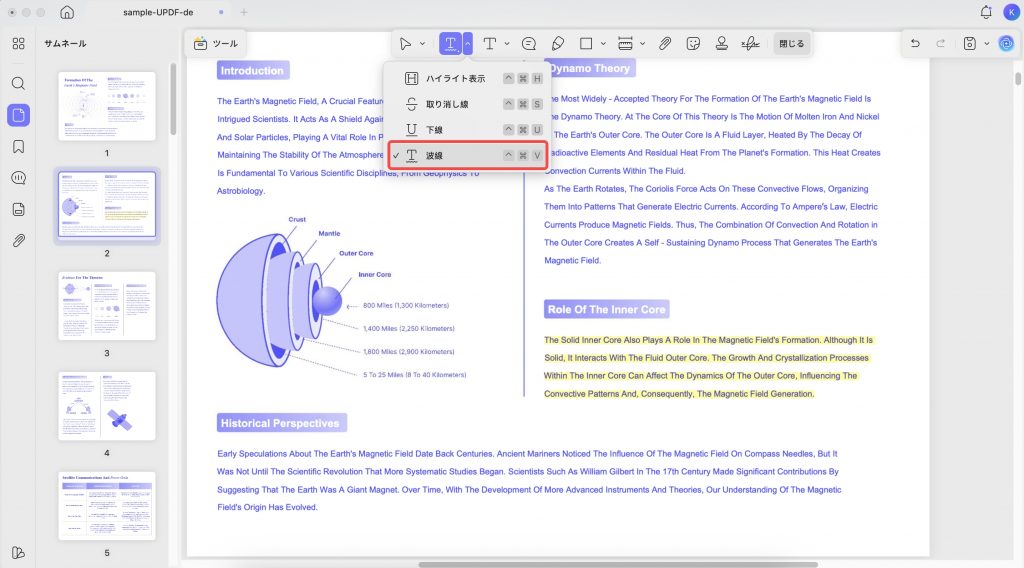Expand pointer tool dropdown arrow
Screen dimensions: 1024x568
tap(423, 44)
